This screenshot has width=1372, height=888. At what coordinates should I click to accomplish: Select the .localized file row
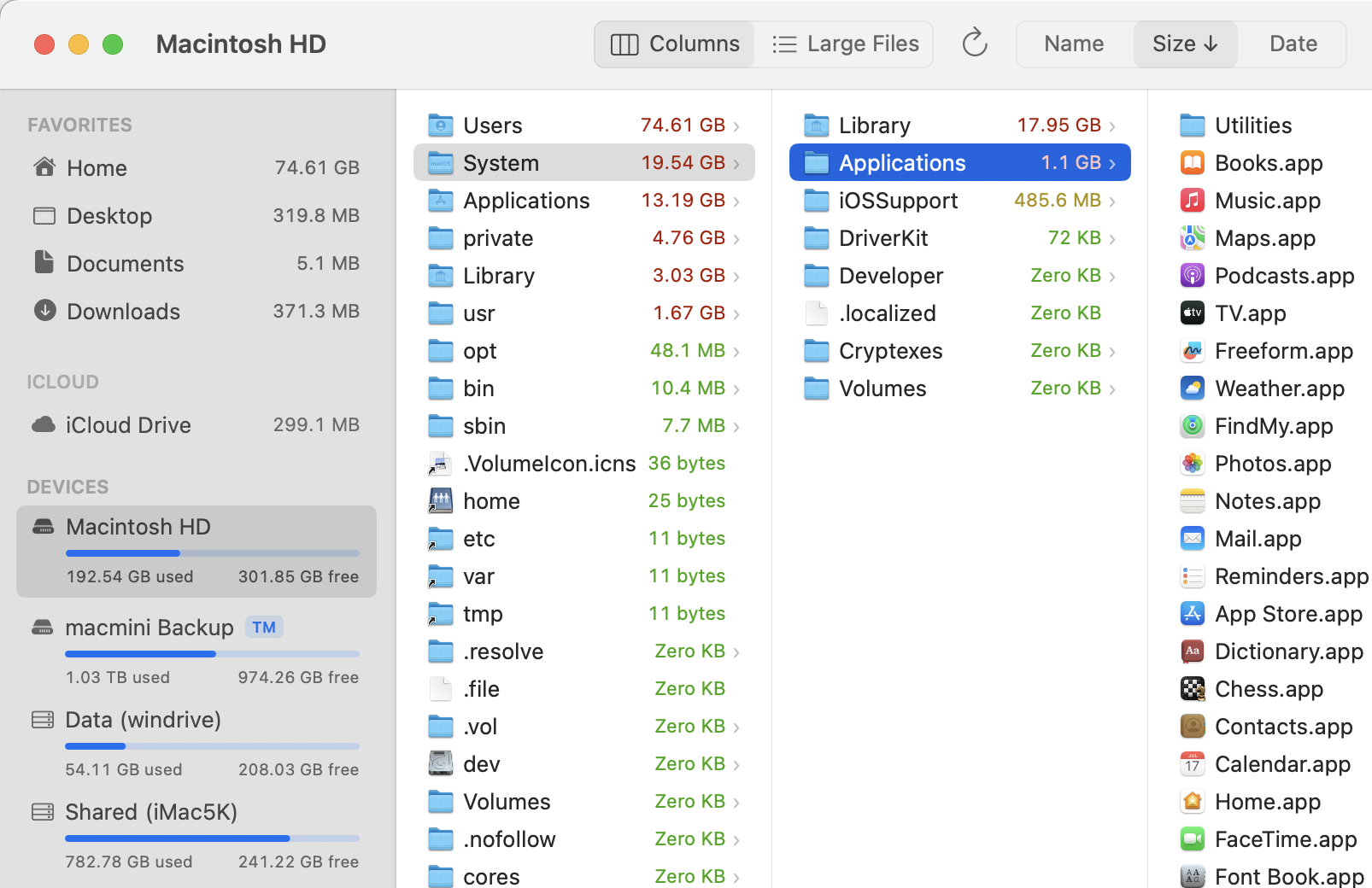(x=960, y=313)
